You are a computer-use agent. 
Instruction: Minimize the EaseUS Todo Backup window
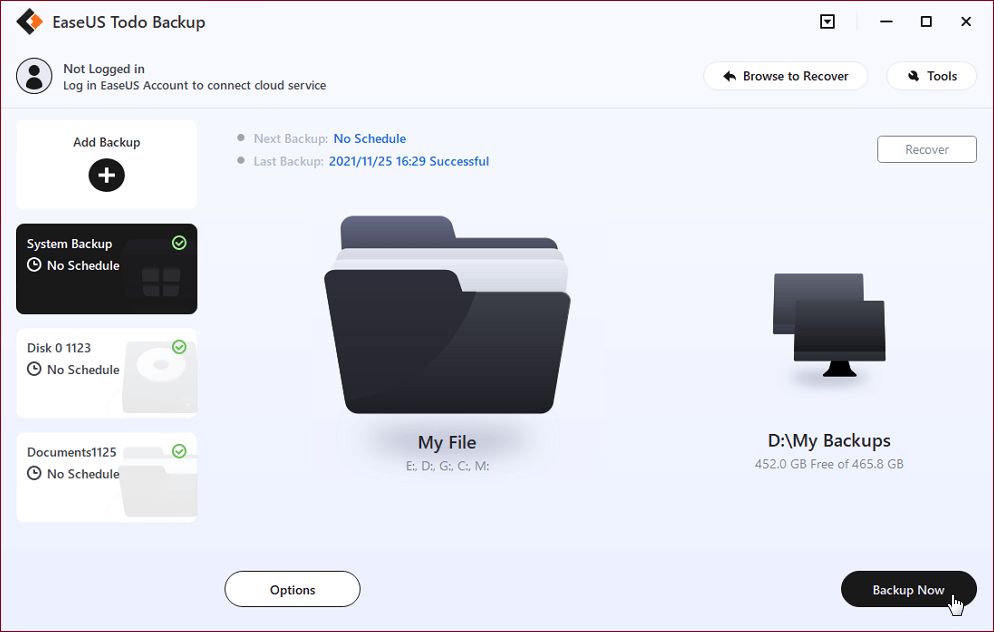[x=886, y=22]
